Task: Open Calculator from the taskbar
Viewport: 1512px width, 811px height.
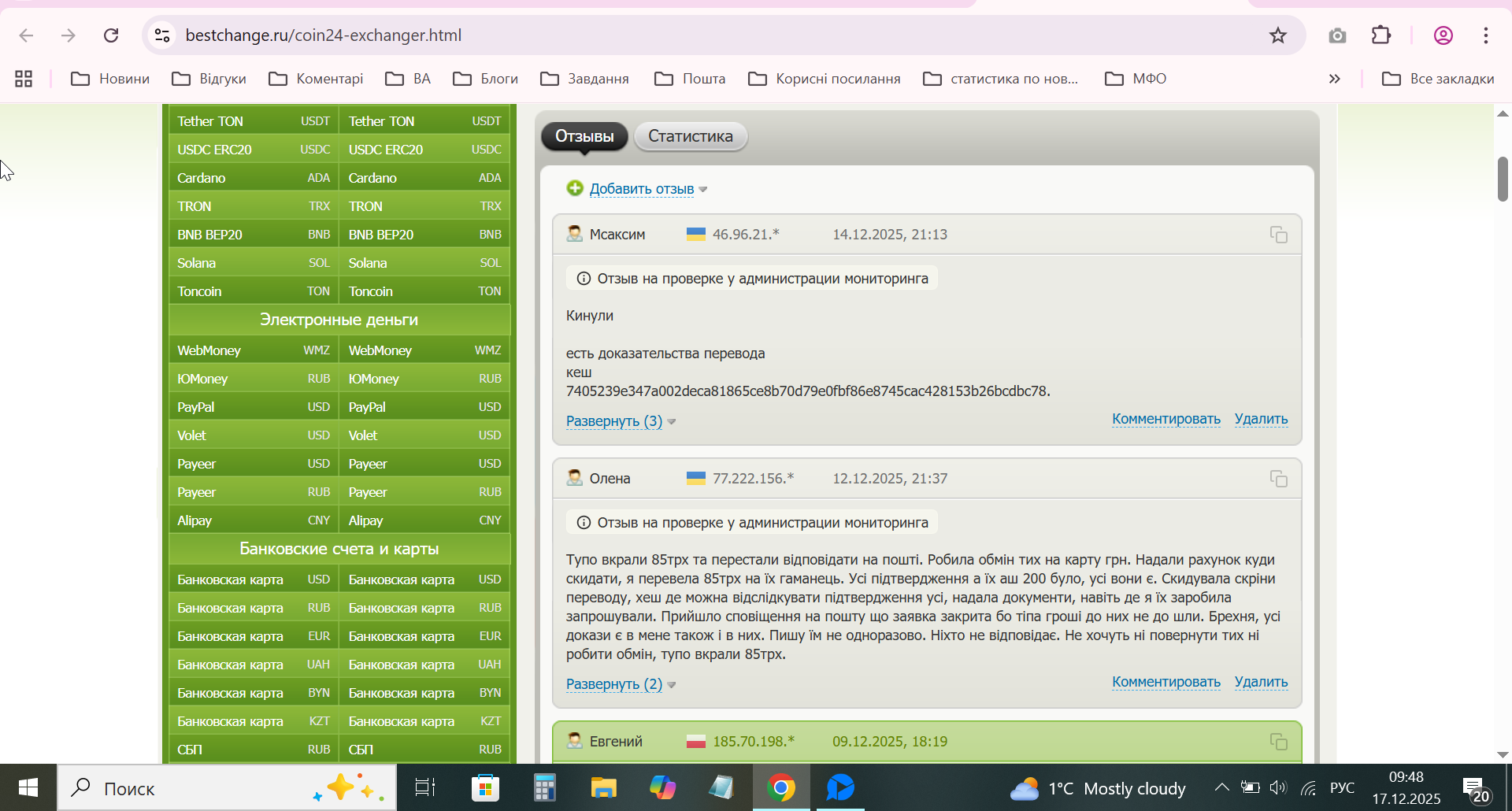Action: click(544, 787)
